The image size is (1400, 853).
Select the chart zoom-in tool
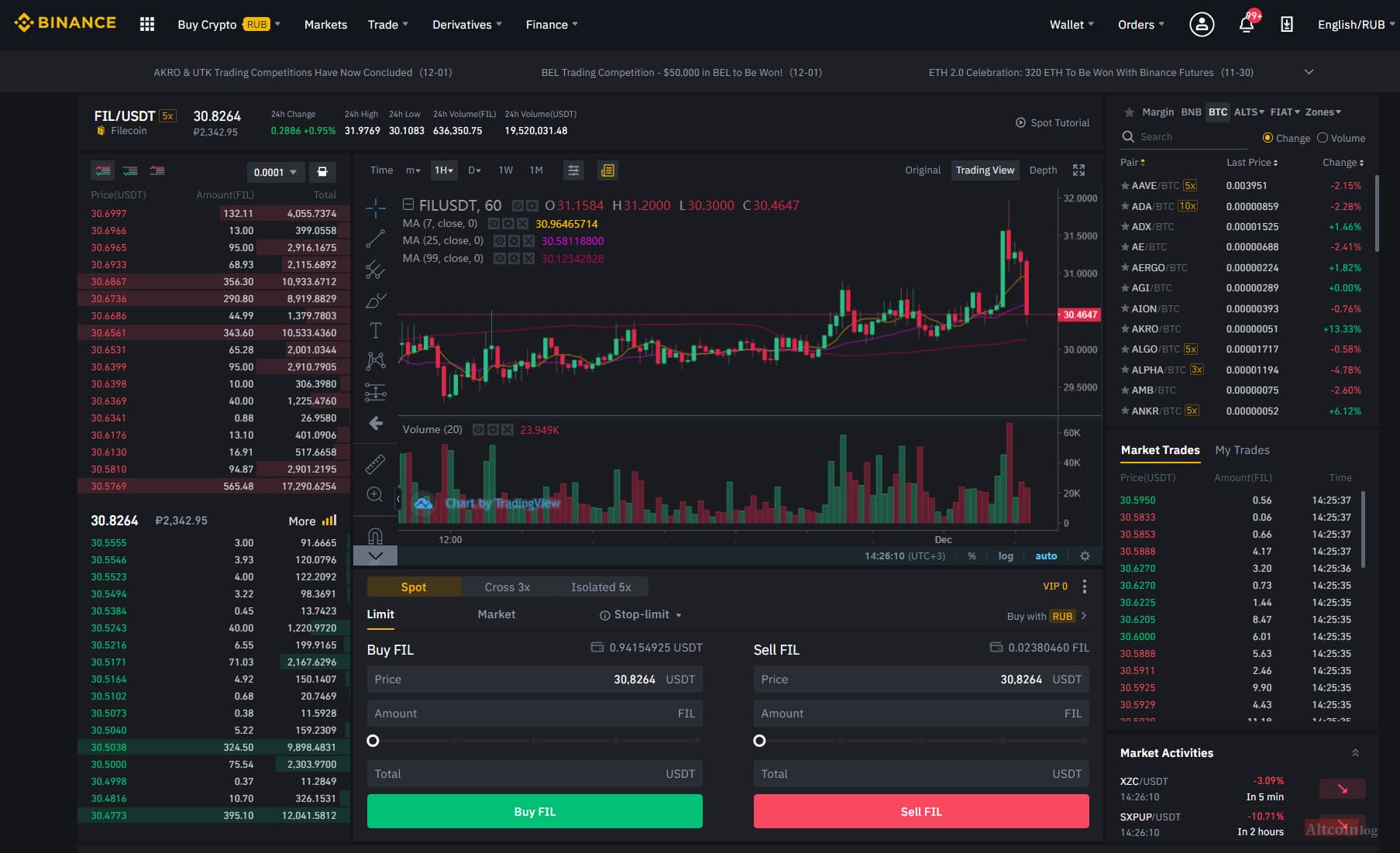375,494
